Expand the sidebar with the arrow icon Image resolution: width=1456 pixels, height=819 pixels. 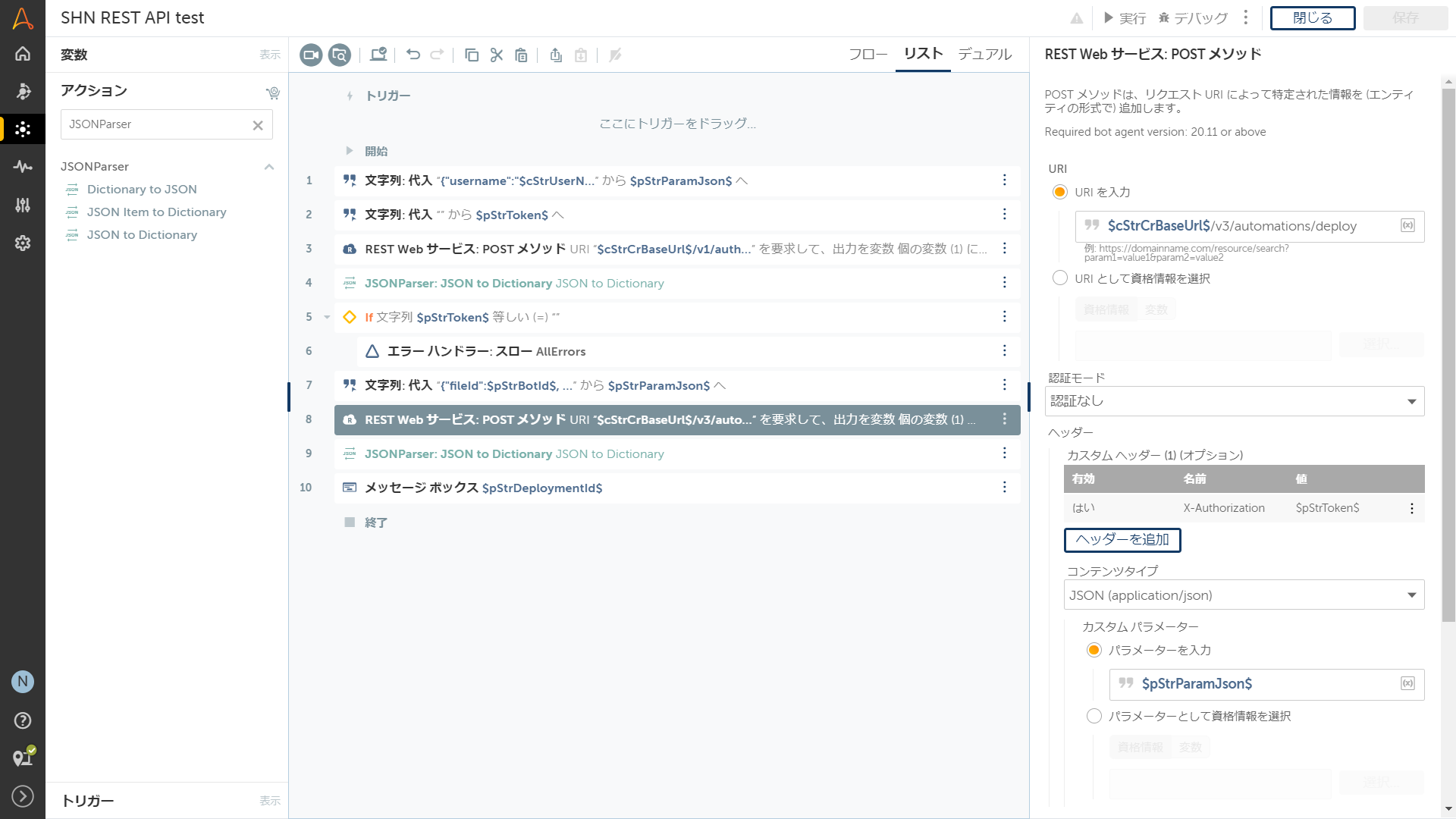tap(23, 795)
